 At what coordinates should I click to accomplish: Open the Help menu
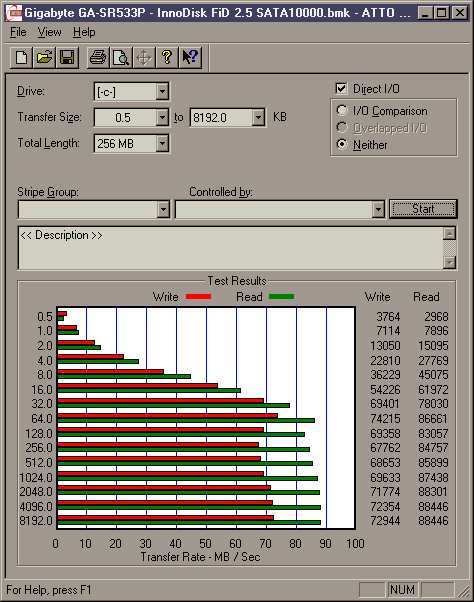pos(84,32)
